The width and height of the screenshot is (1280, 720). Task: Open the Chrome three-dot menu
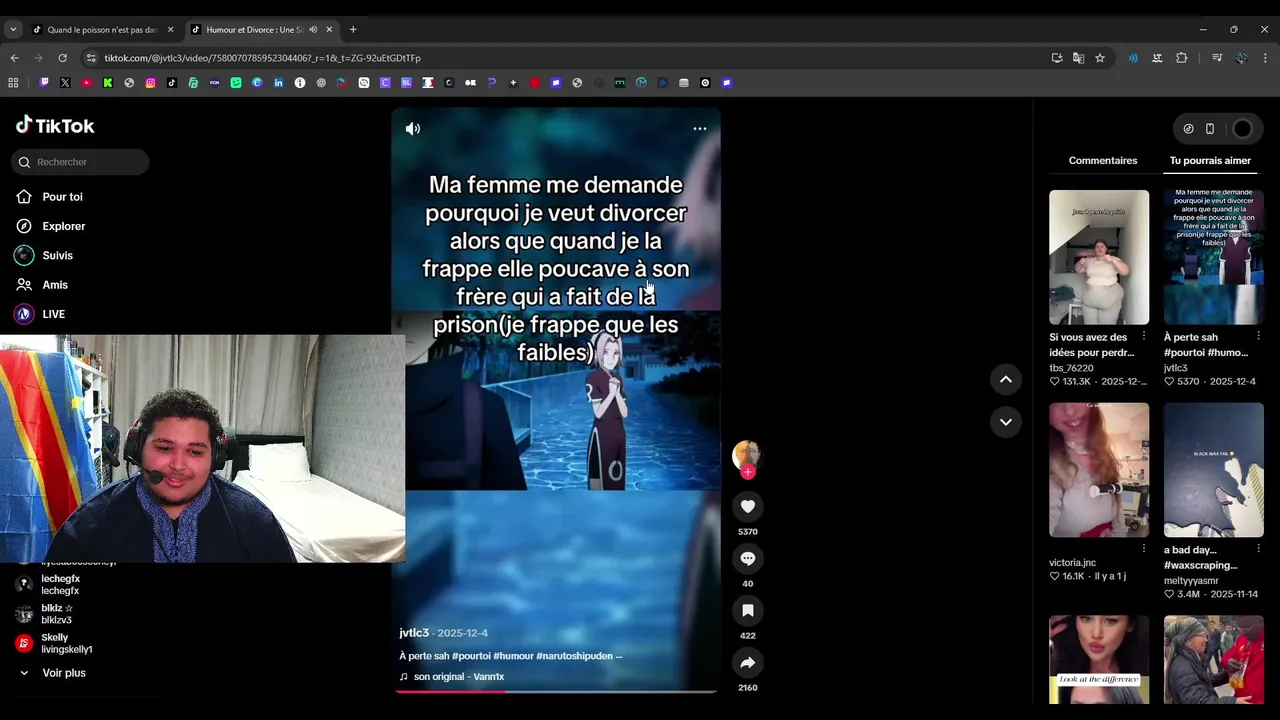click(1265, 58)
